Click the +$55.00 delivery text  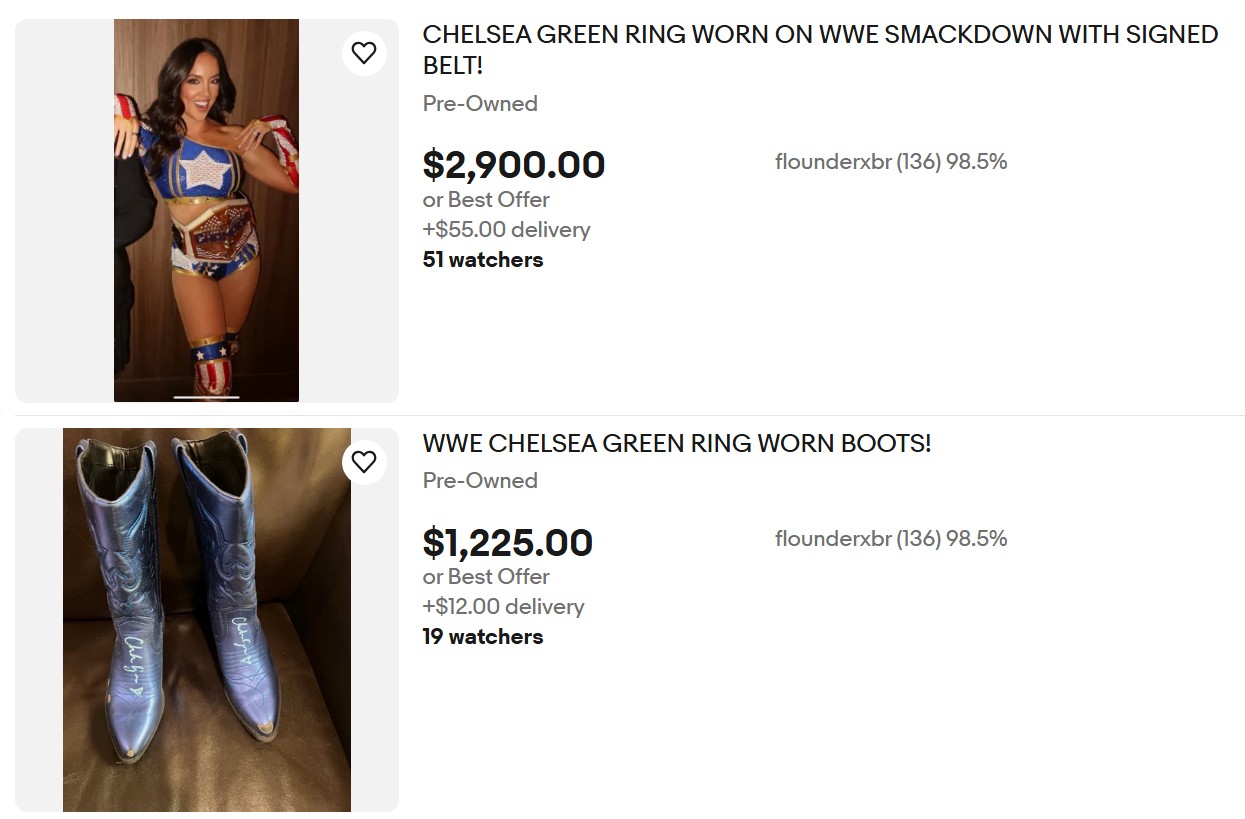(x=506, y=230)
